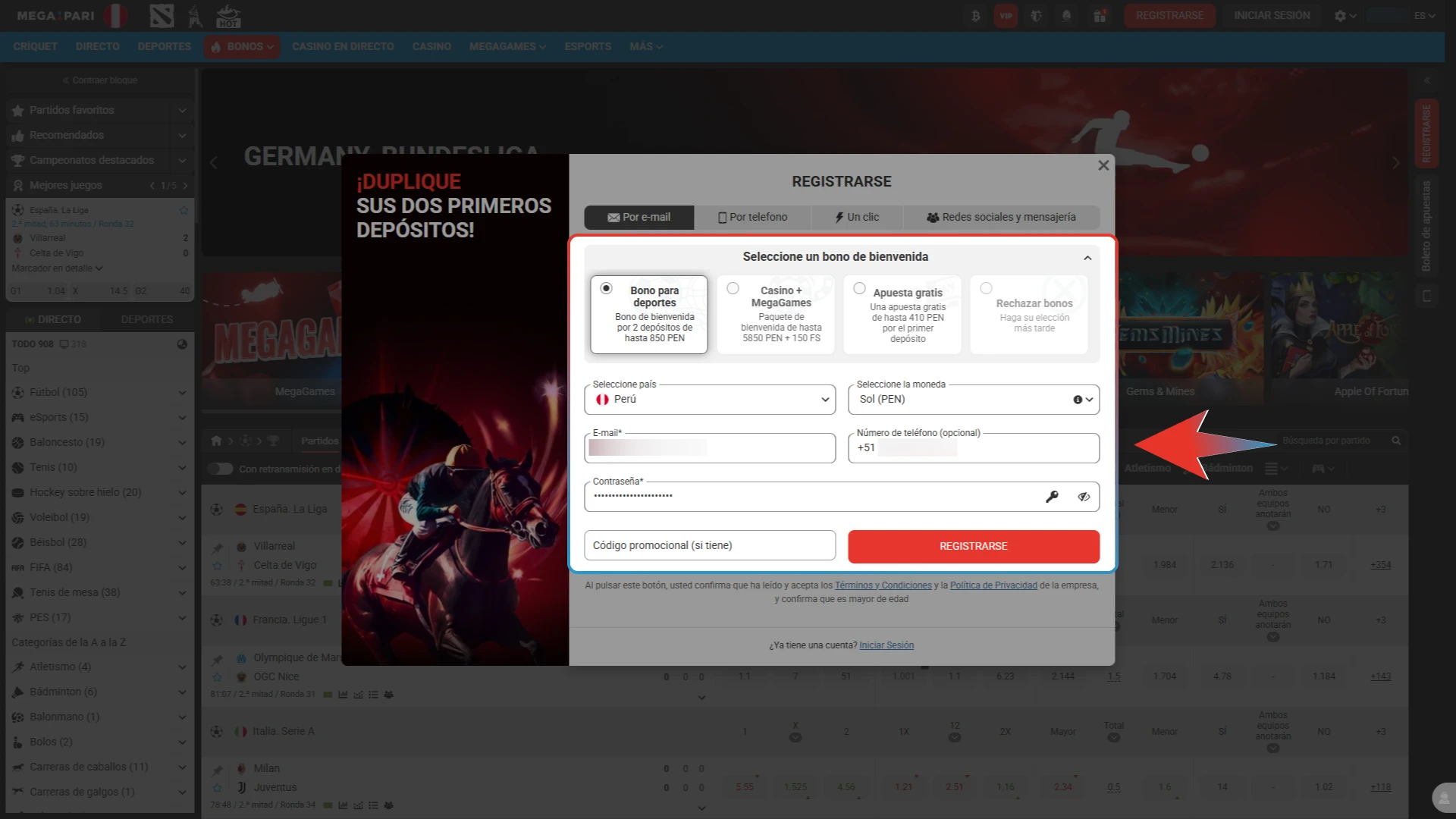The height and width of the screenshot is (819, 1456).
Task: Click INICIAR SESIÓN header button
Action: [x=1272, y=15]
